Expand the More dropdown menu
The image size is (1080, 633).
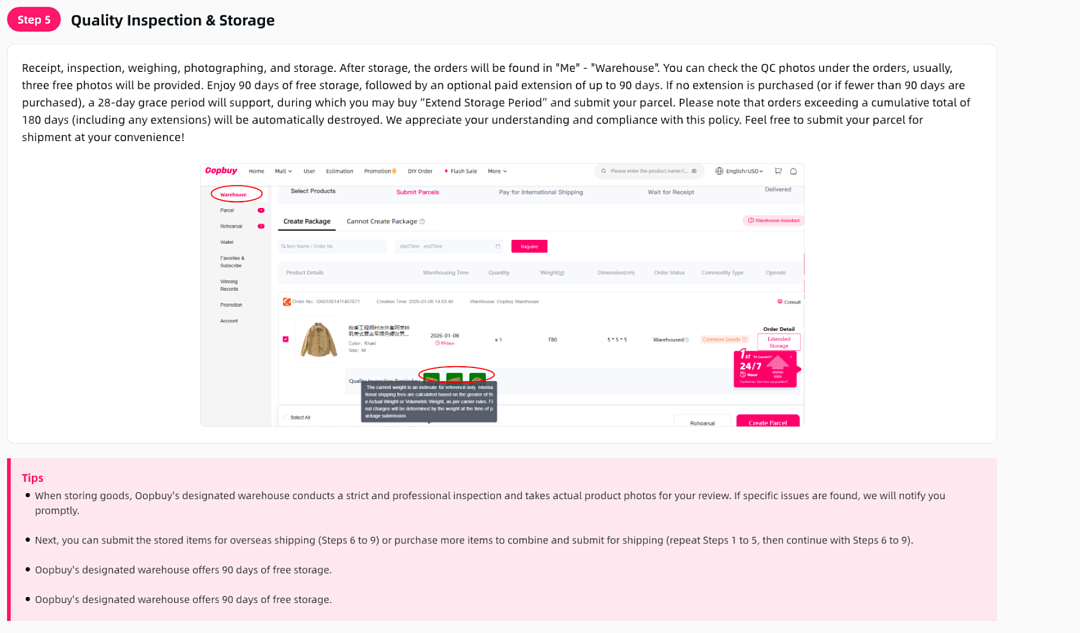point(497,171)
